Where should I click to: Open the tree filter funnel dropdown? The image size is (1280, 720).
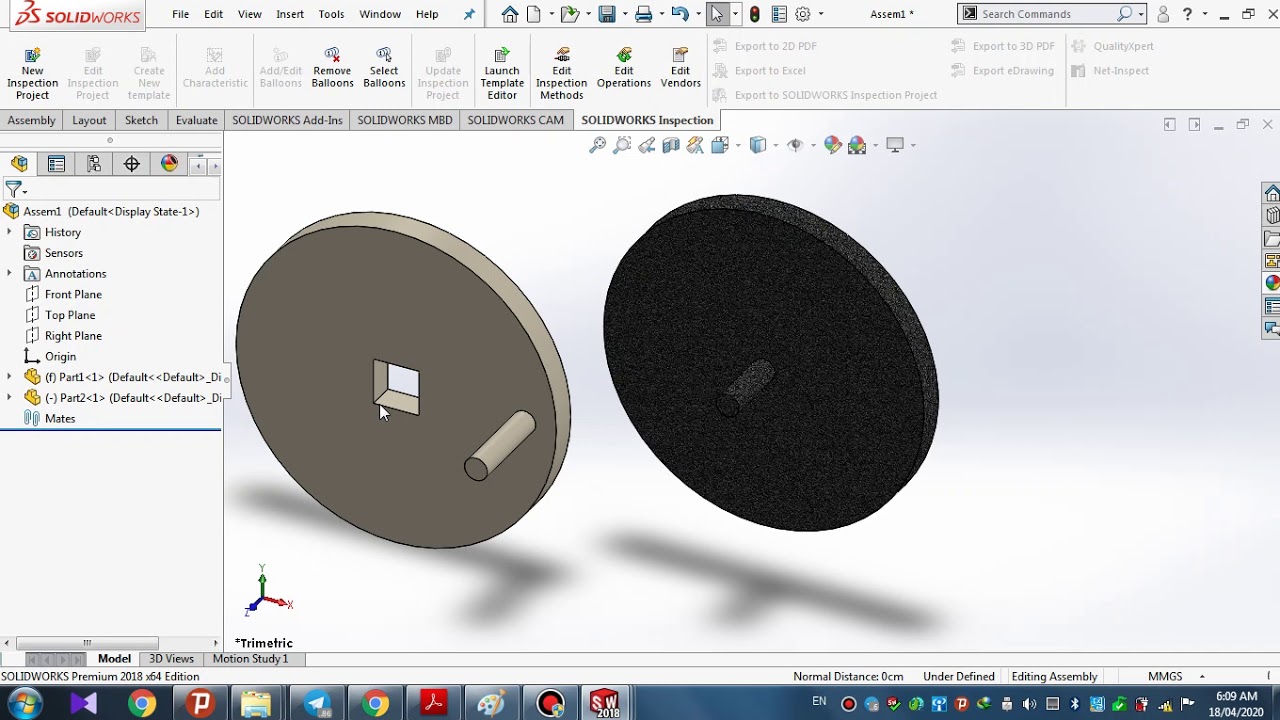pos(16,189)
